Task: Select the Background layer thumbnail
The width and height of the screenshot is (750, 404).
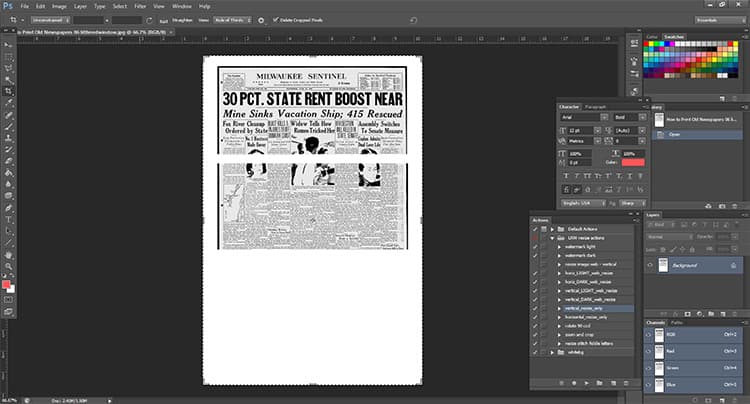Action: tap(663, 265)
